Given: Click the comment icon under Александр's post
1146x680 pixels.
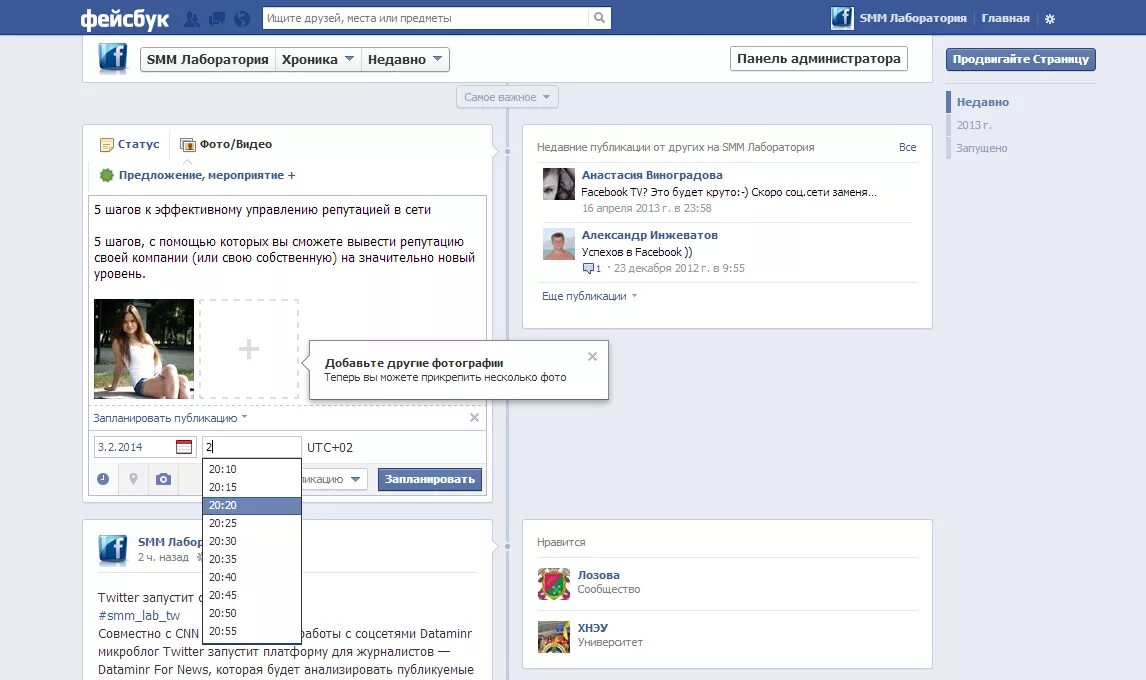Looking at the screenshot, I should 588,268.
